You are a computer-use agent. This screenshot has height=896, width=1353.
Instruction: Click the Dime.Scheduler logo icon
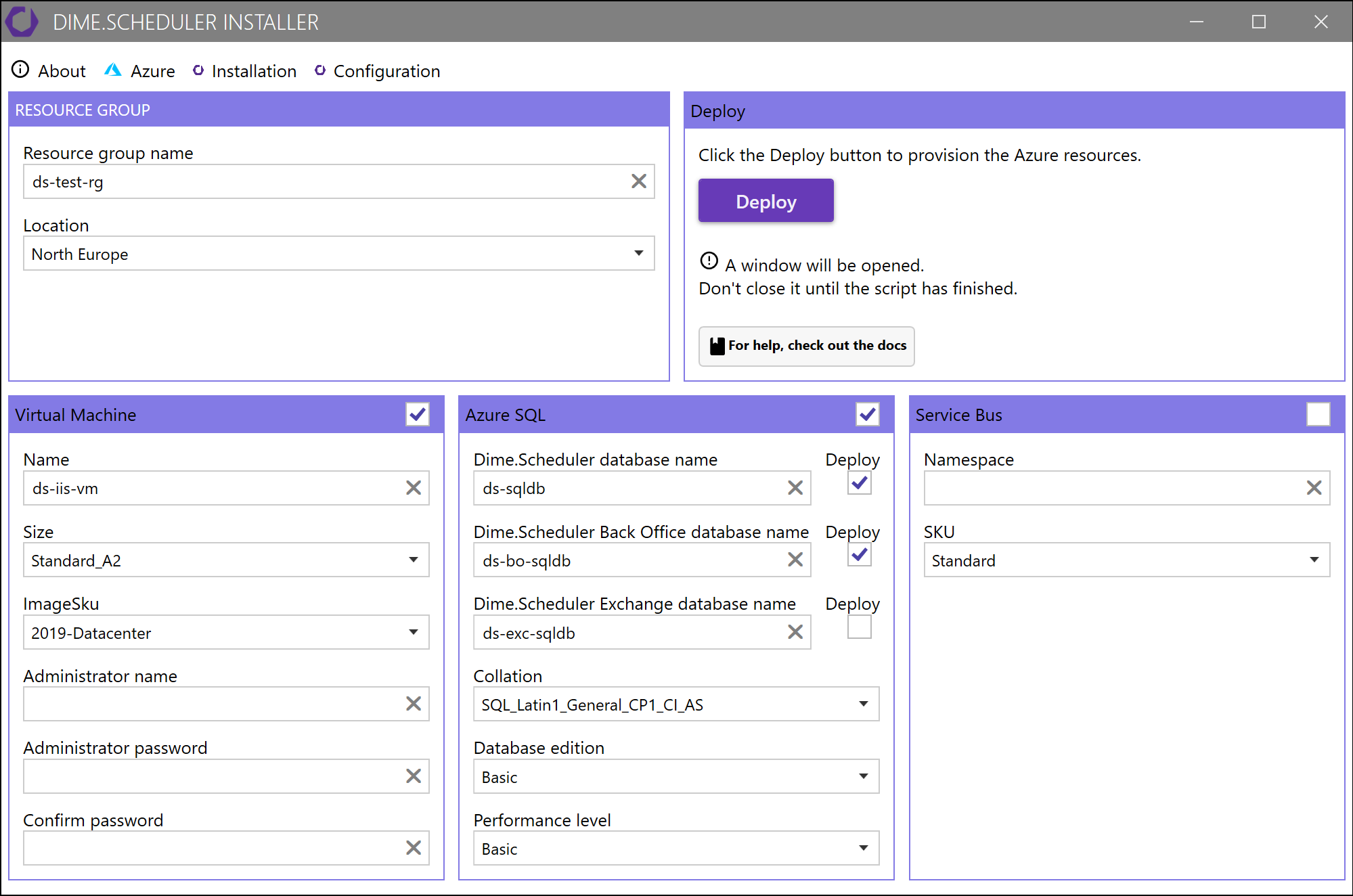click(22, 21)
